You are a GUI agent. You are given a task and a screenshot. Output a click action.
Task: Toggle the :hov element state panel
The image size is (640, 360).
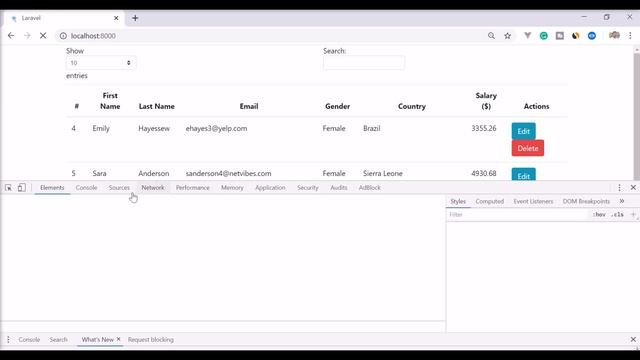coord(599,215)
